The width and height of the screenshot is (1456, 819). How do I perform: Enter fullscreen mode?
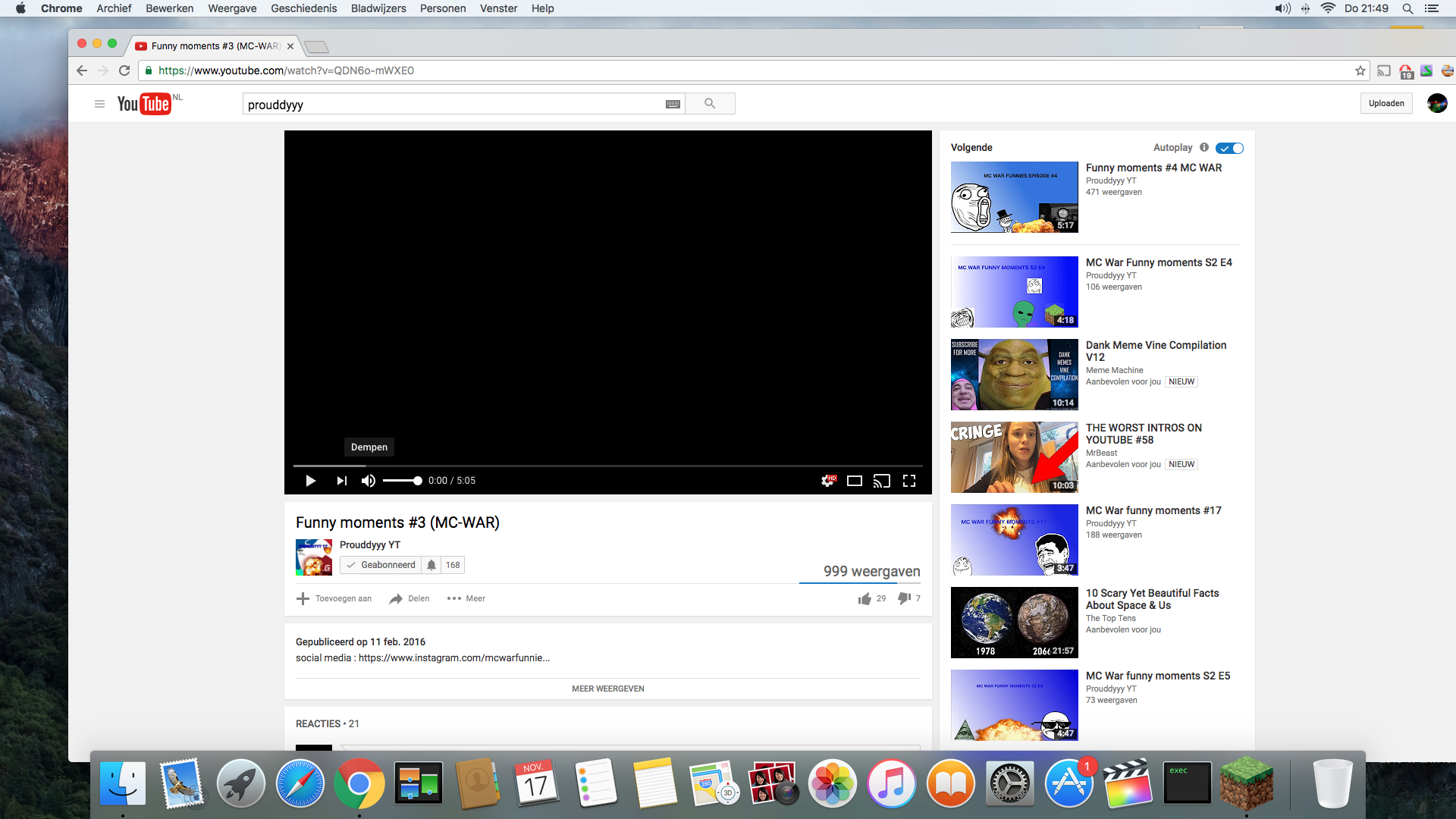pos(909,481)
